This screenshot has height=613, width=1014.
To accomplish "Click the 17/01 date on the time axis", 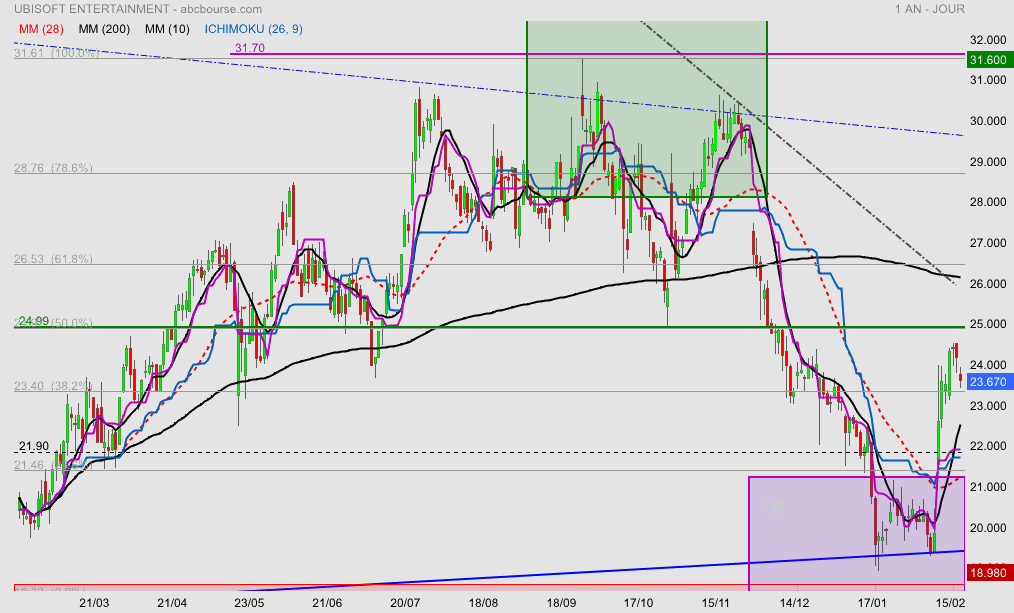I will click(x=872, y=603).
